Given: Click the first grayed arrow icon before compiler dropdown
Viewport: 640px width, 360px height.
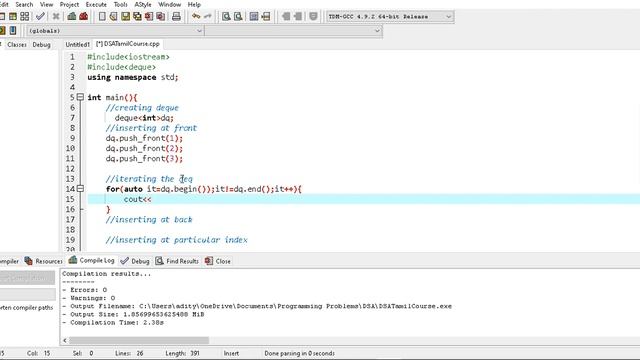Looking at the screenshot, I should coord(286,16).
